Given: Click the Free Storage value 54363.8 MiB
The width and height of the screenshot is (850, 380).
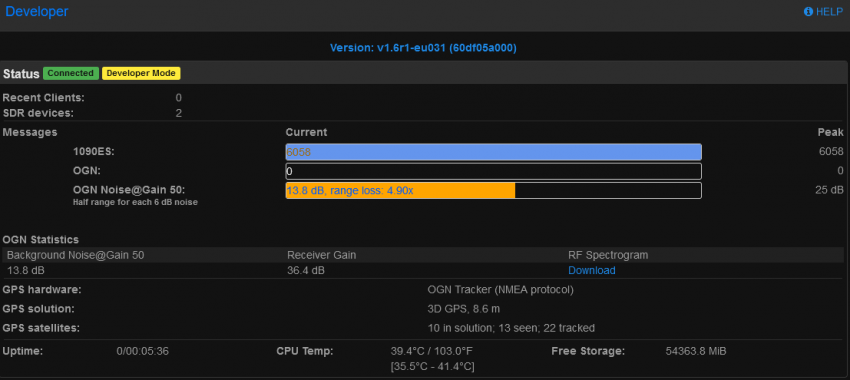Looking at the screenshot, I should (x=696, y=351).
